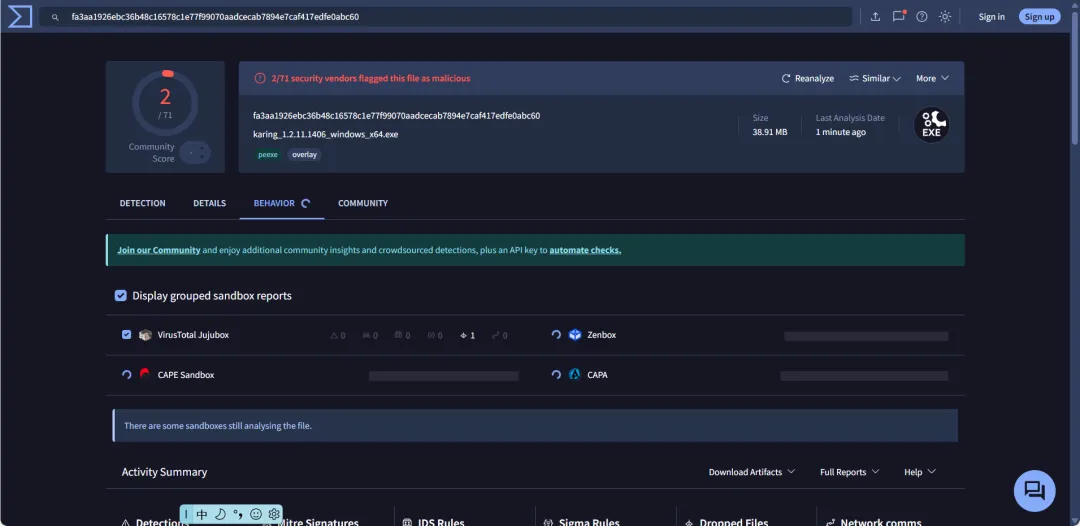The image size is (1080, 526).
Task: Click the peexe tag
Action: pos(268,155)
